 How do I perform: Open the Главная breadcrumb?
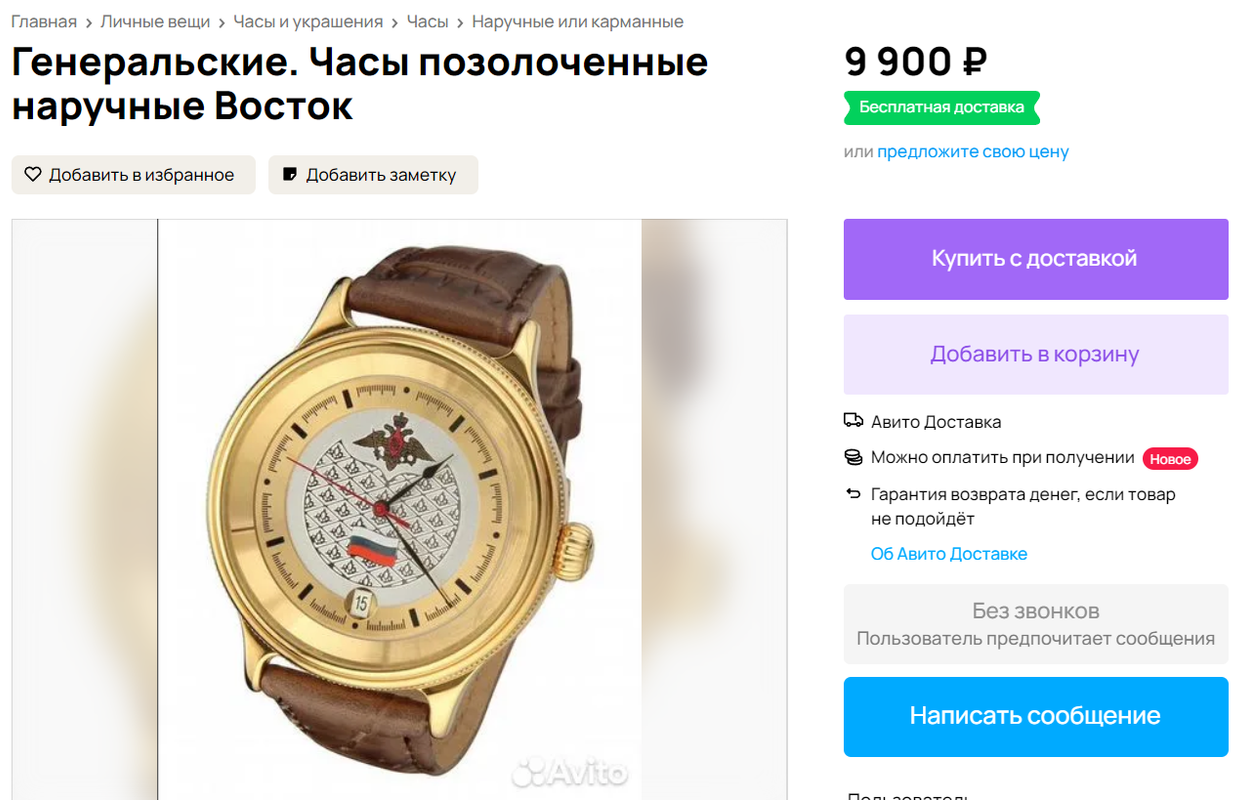tap(44, 21)
